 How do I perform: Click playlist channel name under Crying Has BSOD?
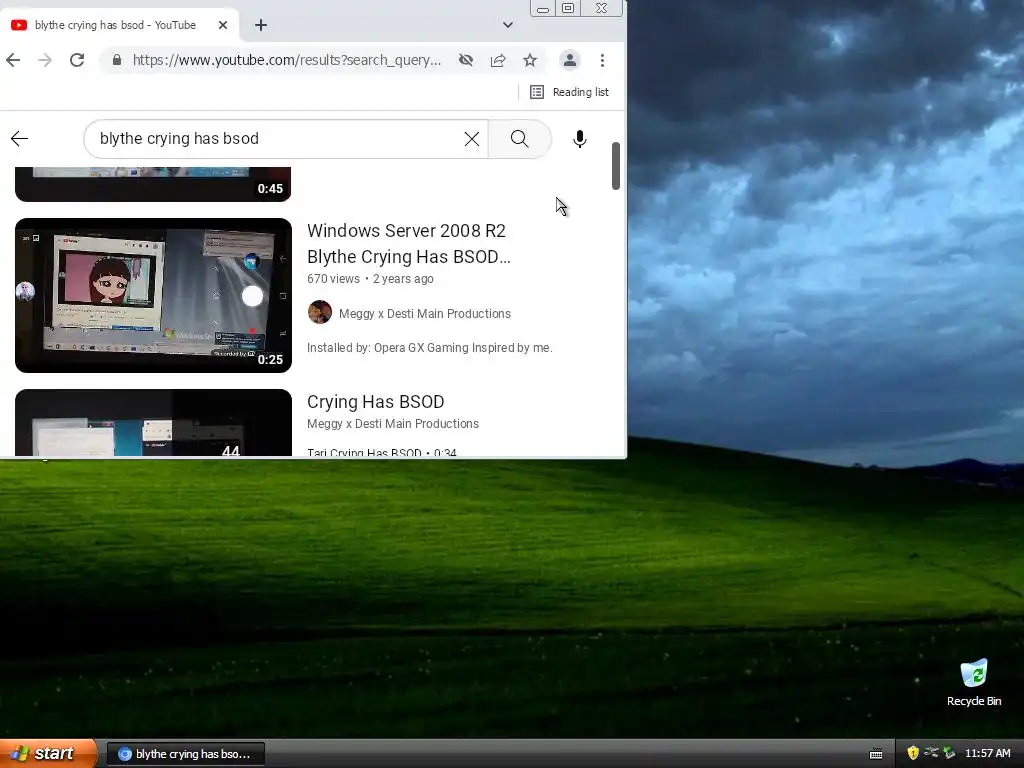coord(392,424)
